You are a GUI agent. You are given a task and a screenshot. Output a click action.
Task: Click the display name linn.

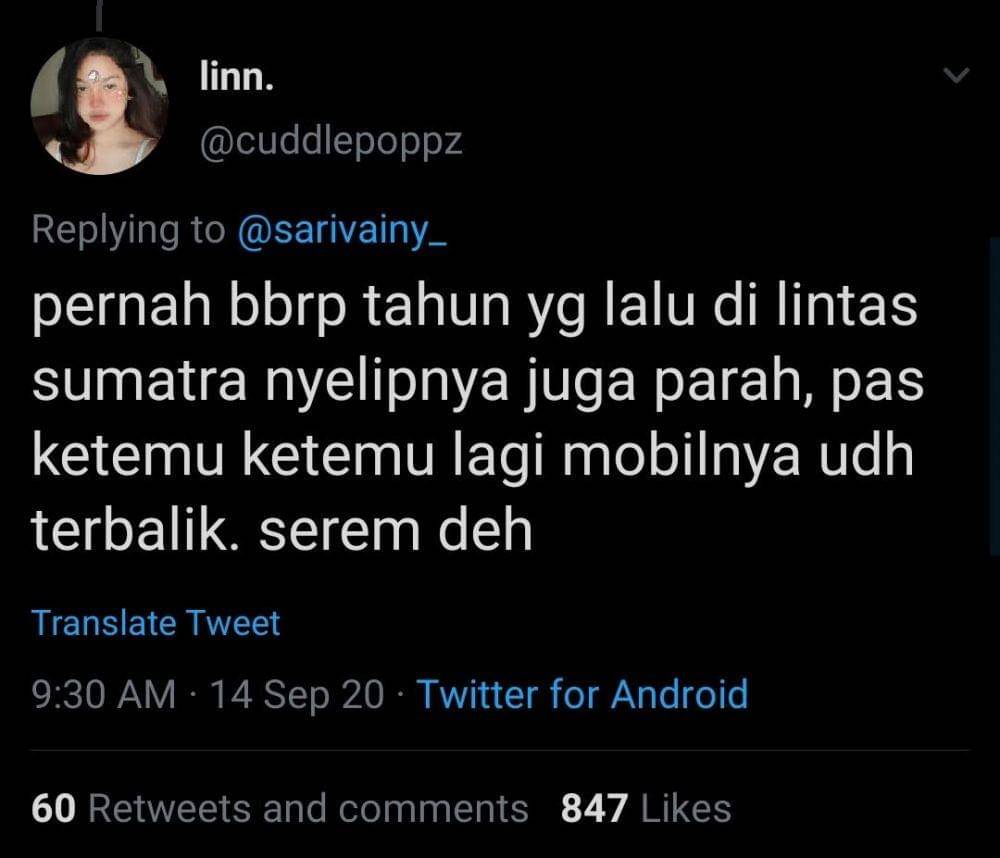237,76
